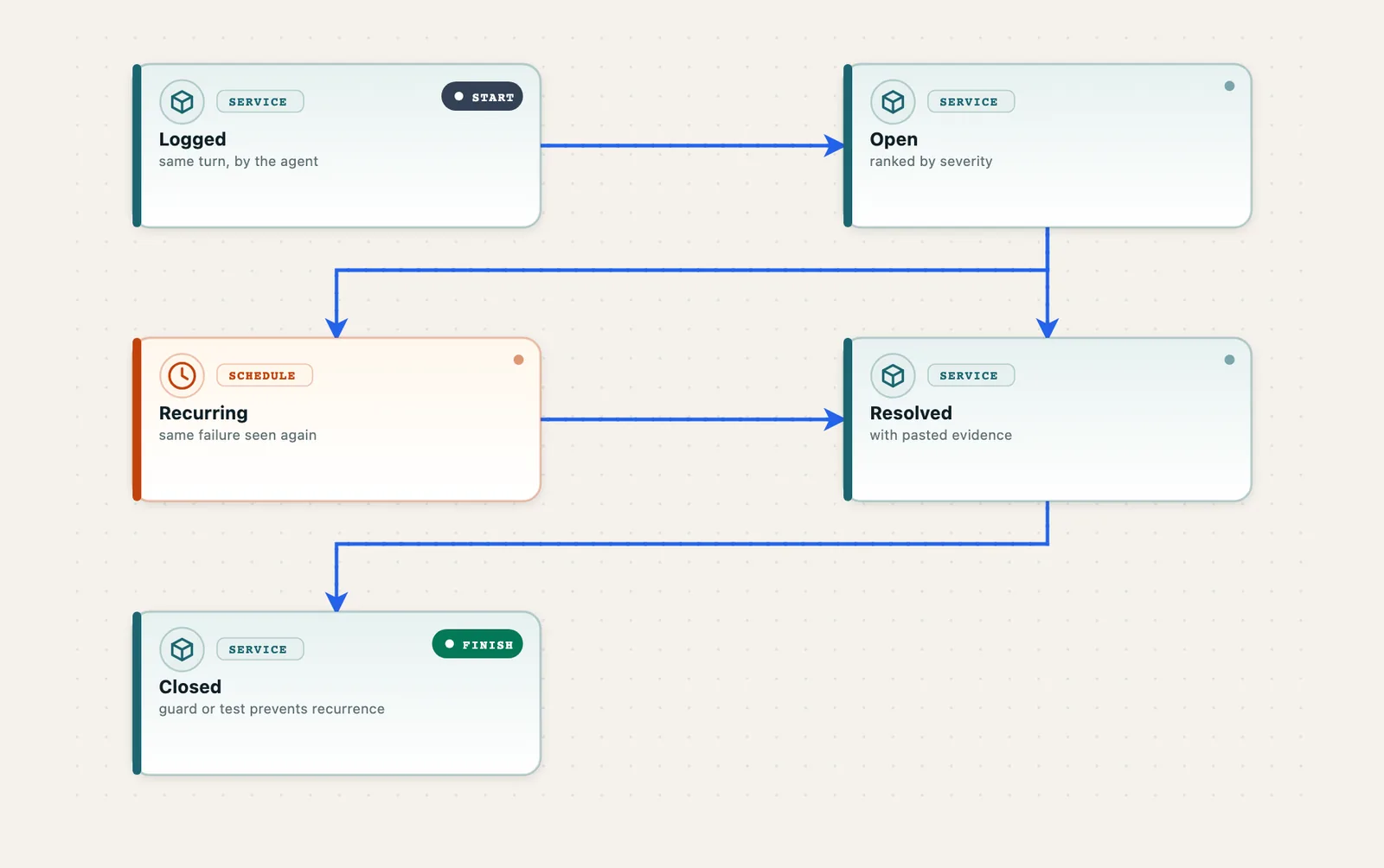Click the text "same turn, by the agent"
This screenshot has height=868, width=1384.
(239, 162)
